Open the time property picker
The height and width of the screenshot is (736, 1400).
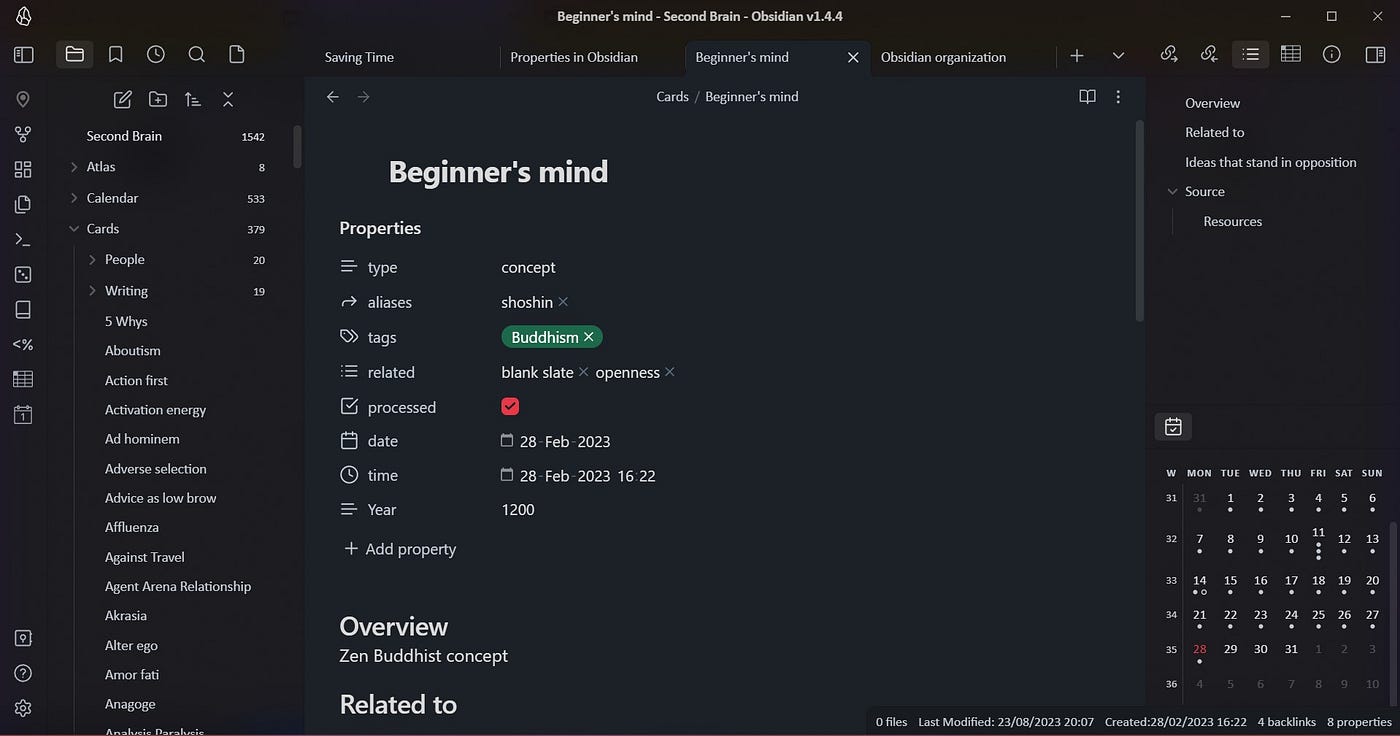[x=507, y=475]
